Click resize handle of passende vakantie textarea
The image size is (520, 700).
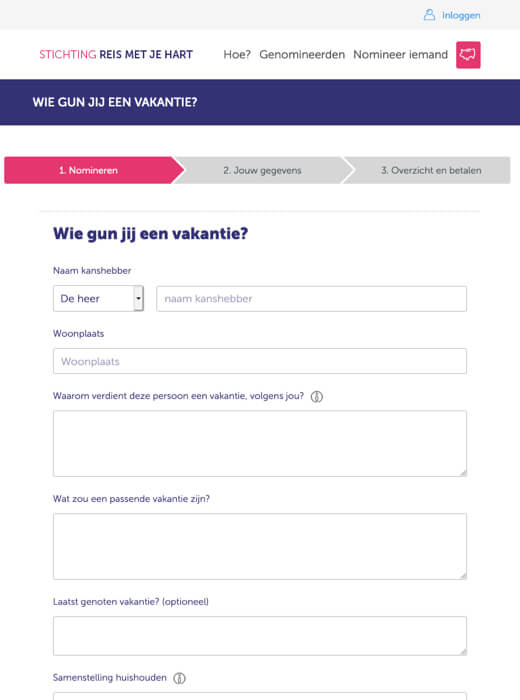[463, 576]
